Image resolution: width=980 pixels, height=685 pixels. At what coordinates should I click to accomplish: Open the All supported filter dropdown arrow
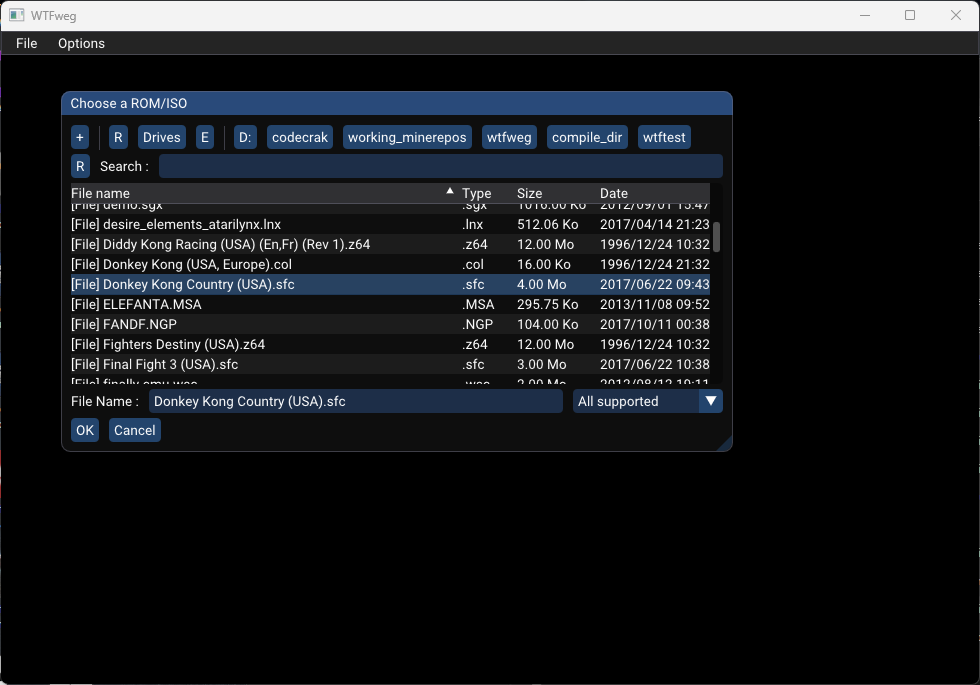point(711,401)
